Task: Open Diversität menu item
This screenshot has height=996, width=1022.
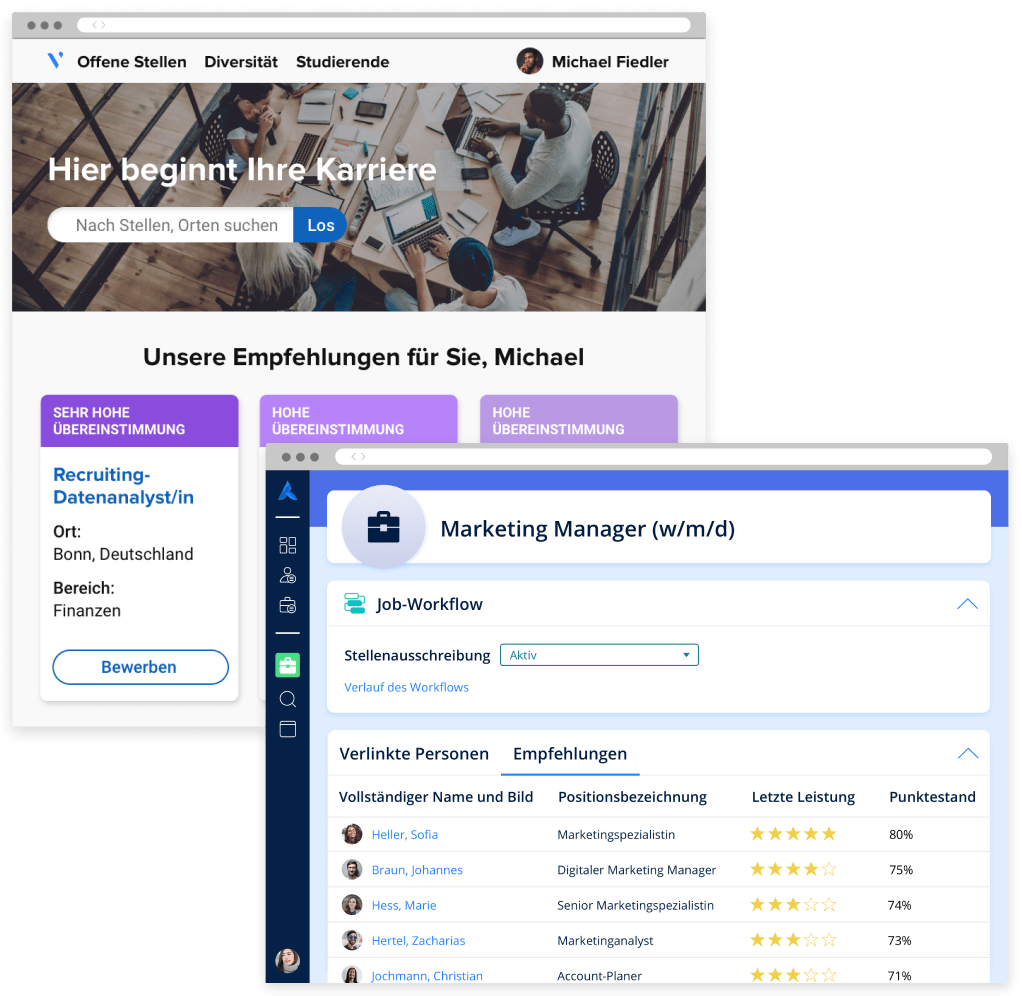Action: (x=241, y=62)
